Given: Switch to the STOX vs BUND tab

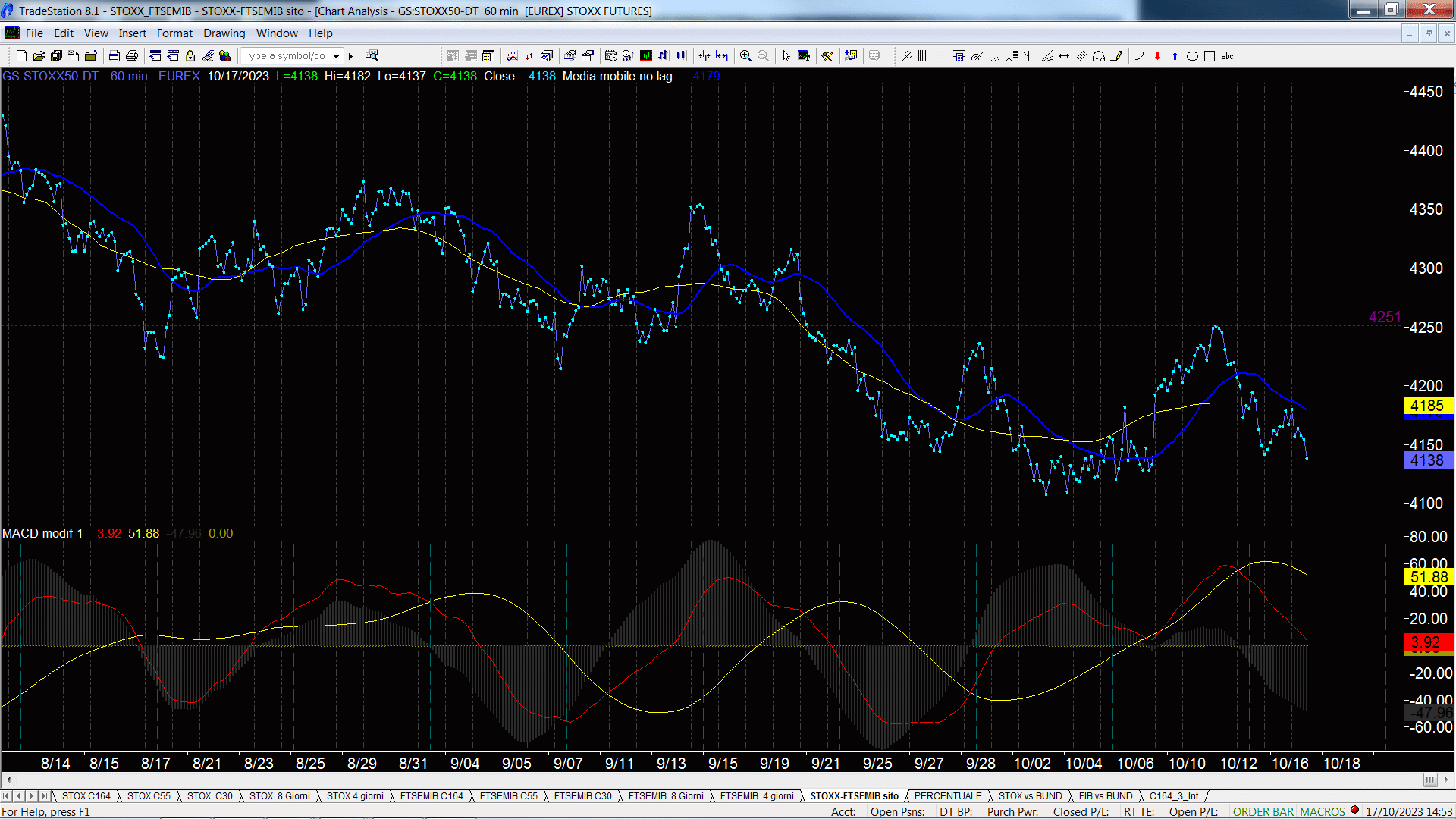Looking at the screenshot, I should click(1030, 795).
